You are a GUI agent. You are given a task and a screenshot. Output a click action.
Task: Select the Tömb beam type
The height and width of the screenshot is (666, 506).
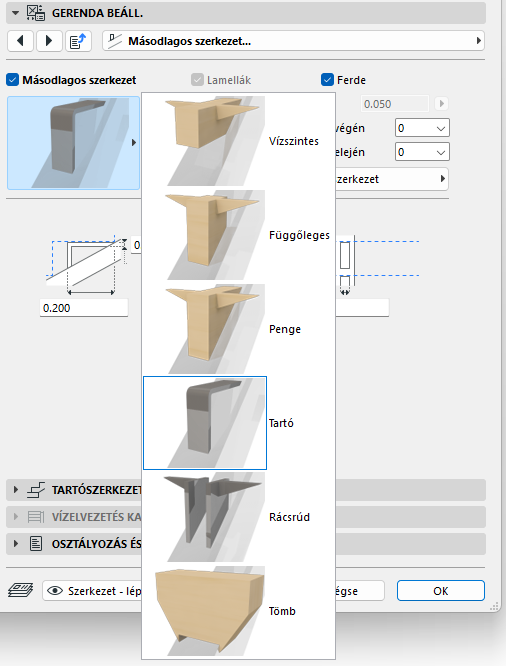(238, 611)
